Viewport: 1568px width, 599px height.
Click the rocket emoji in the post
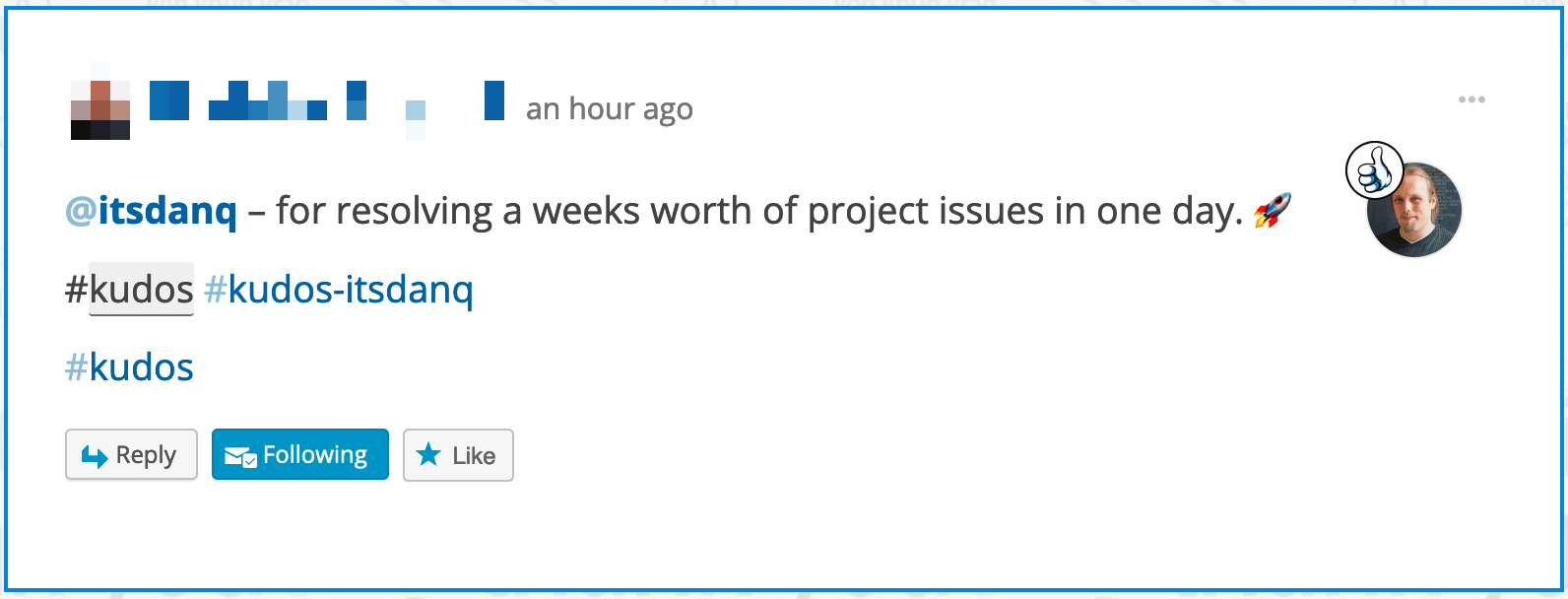pos(1272,211)
